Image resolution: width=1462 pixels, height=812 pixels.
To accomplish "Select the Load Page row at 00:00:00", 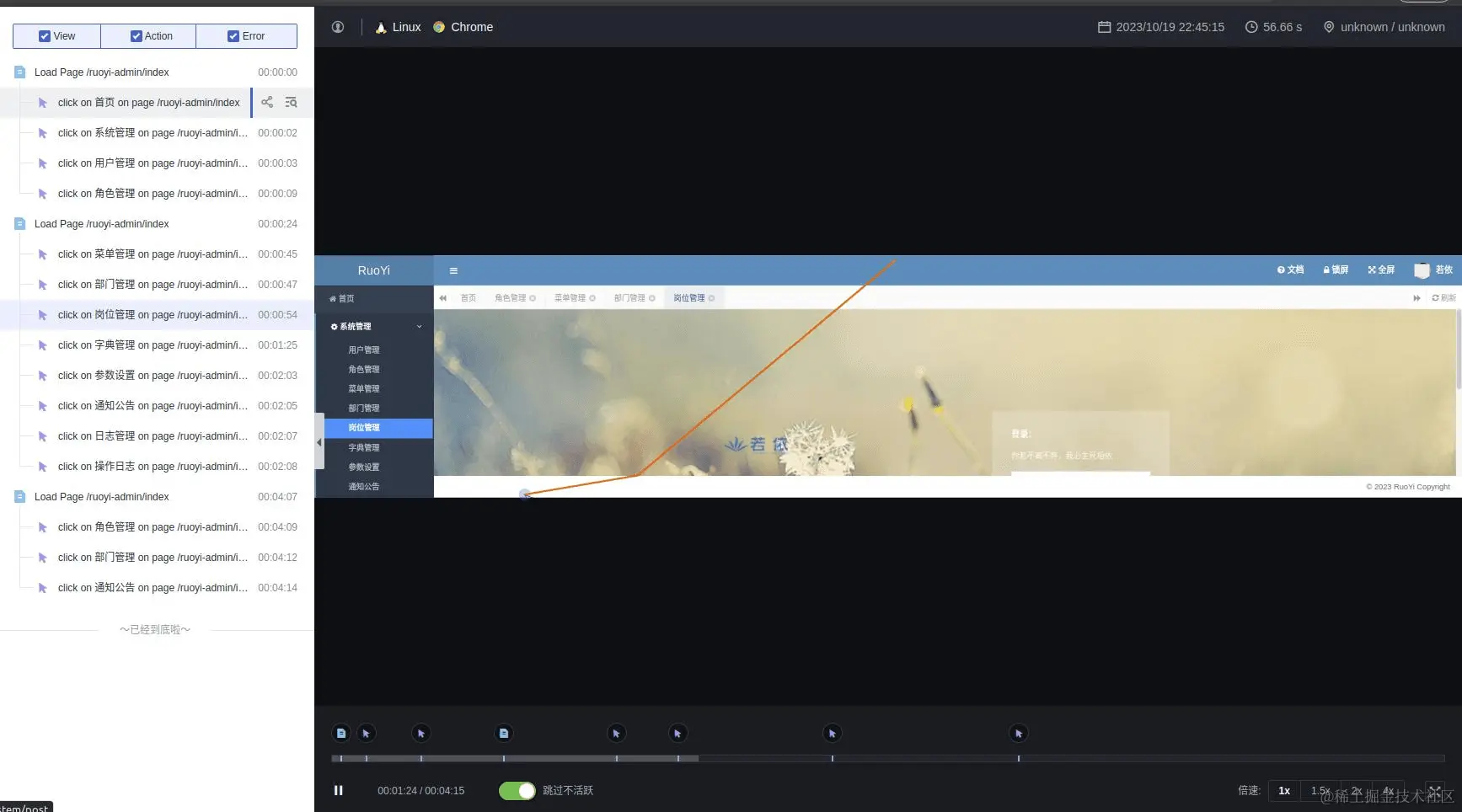I will (157, 72).
